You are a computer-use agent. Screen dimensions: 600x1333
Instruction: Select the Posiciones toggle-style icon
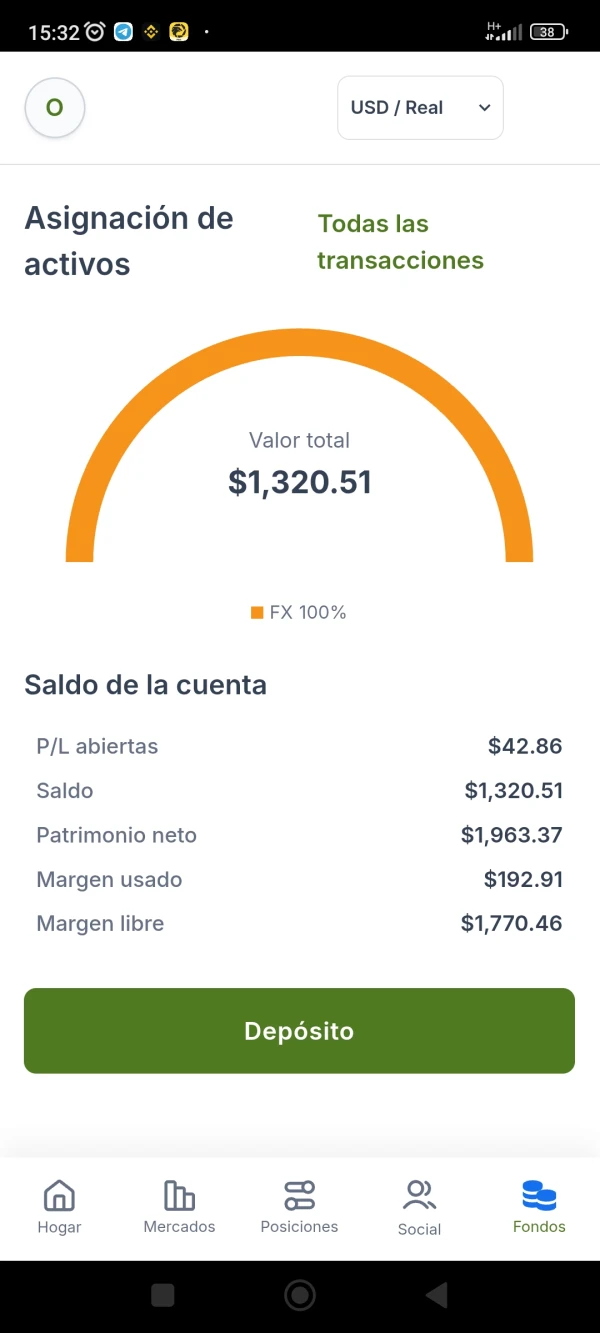pyautogui.click(x=299, y=1195)
